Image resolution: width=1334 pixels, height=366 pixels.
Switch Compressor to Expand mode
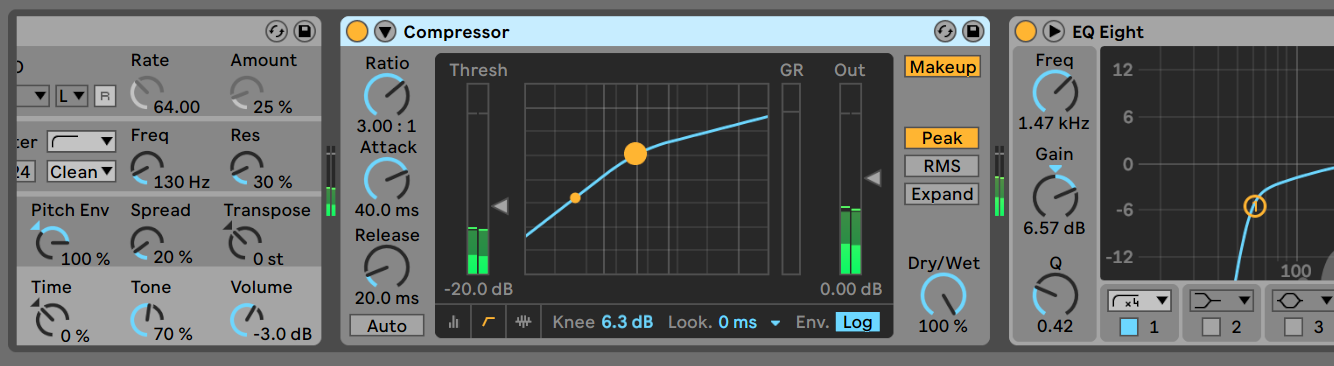point(941,194)
